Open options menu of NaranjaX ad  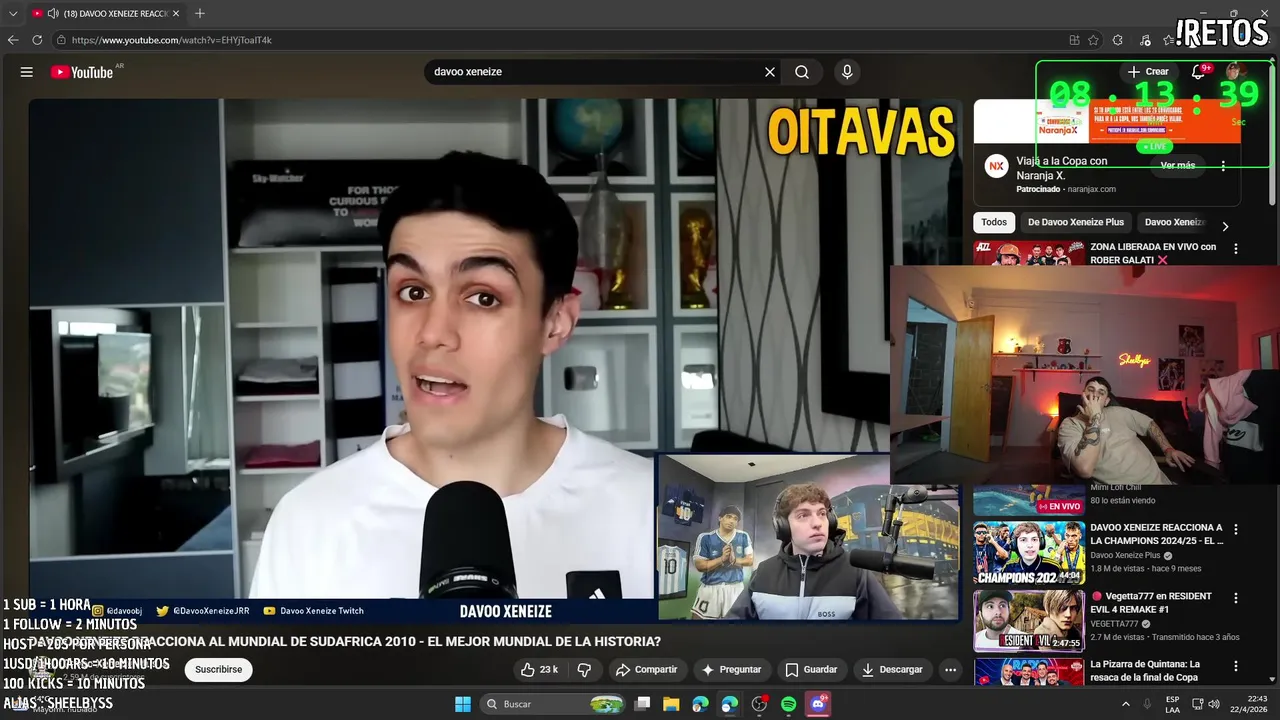[1223, 165]
